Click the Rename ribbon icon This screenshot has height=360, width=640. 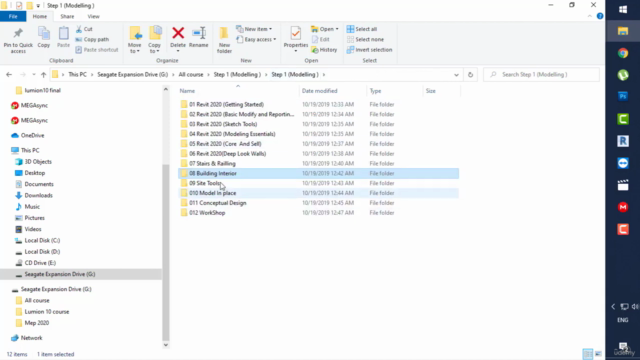click(x=199, y=33)
